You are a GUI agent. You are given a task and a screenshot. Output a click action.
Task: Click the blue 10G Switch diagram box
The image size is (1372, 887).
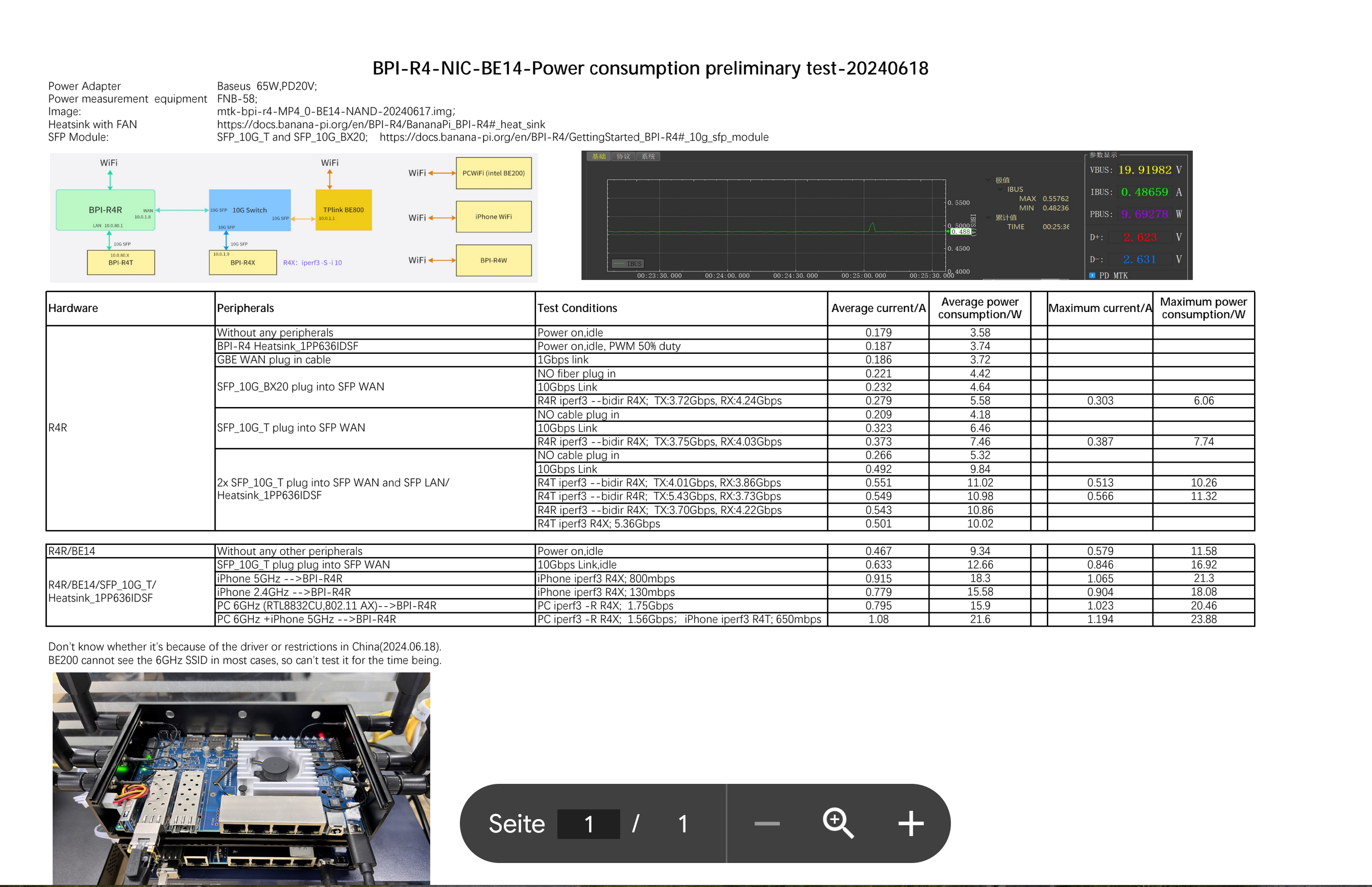(x=249, y=210)
